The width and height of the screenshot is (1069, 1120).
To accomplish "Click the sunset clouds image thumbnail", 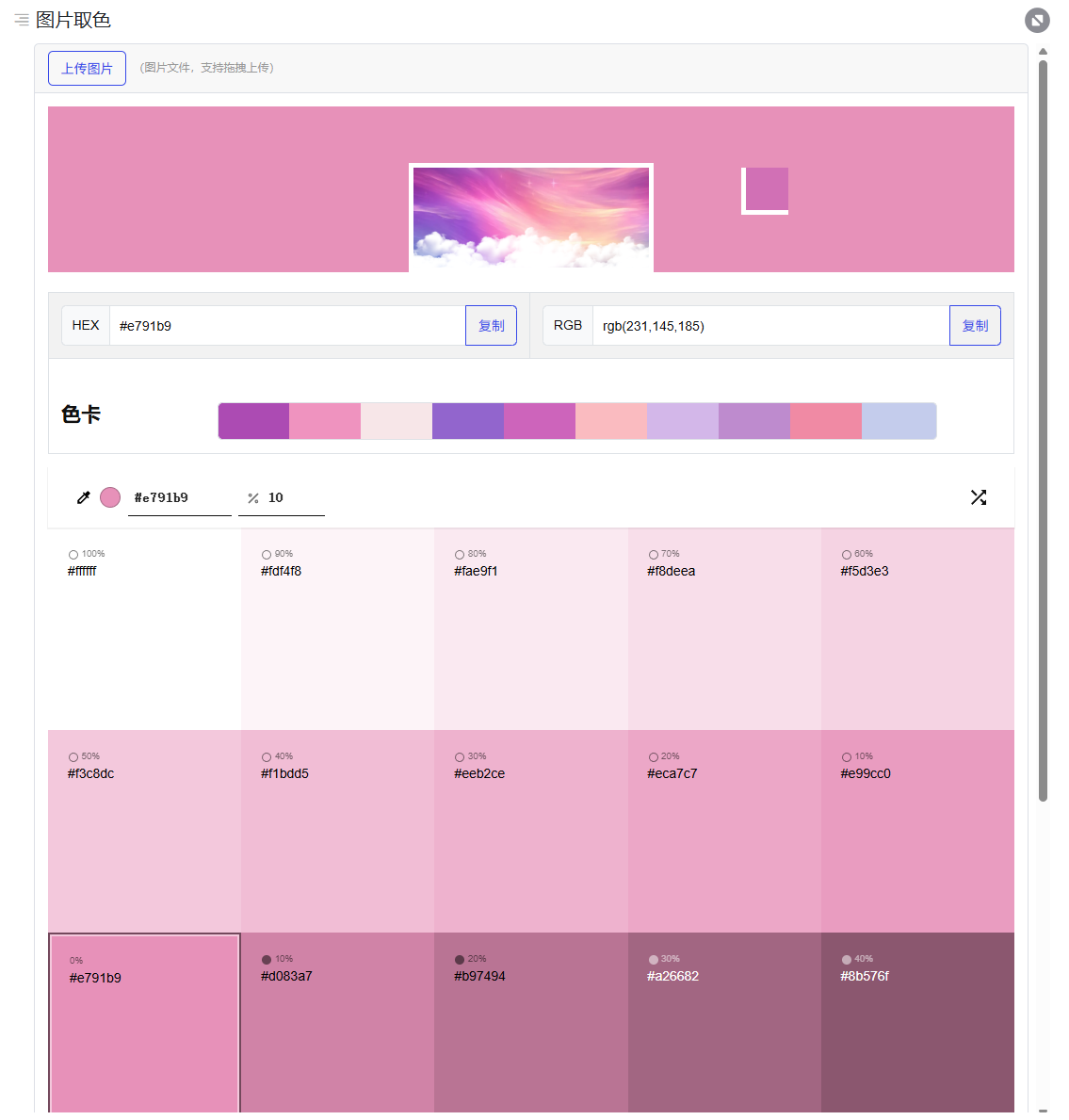I will coord(531,218).
